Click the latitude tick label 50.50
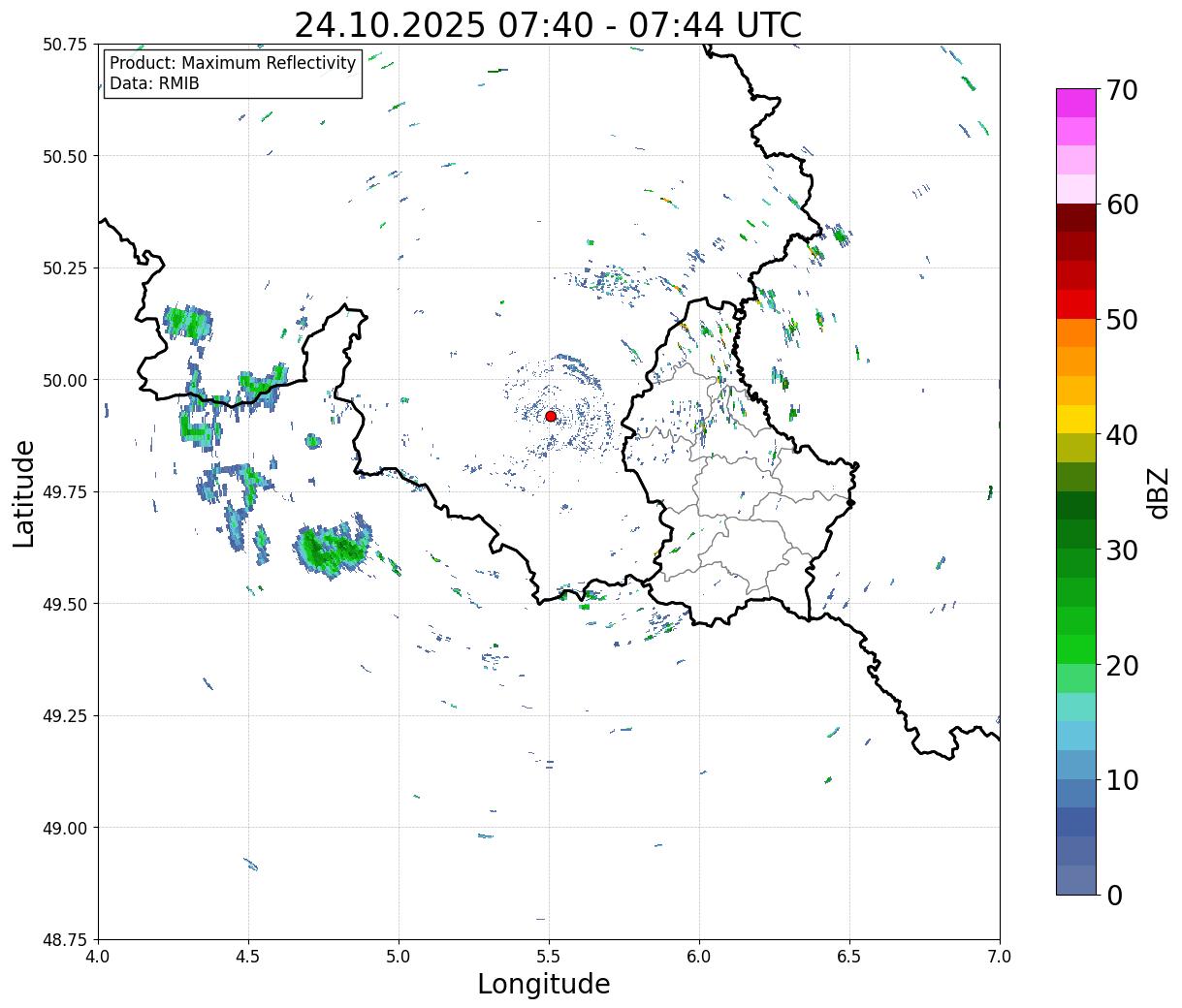Screen dimensions: 1182x1008 [x=65, y=156]
